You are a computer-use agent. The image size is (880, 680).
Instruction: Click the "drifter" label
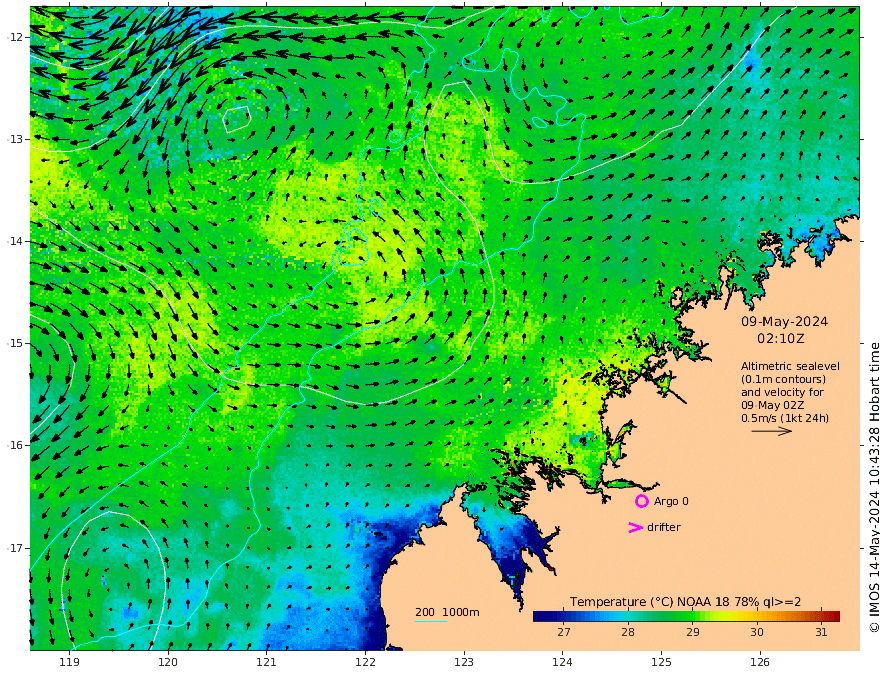[x=664, y=527]
